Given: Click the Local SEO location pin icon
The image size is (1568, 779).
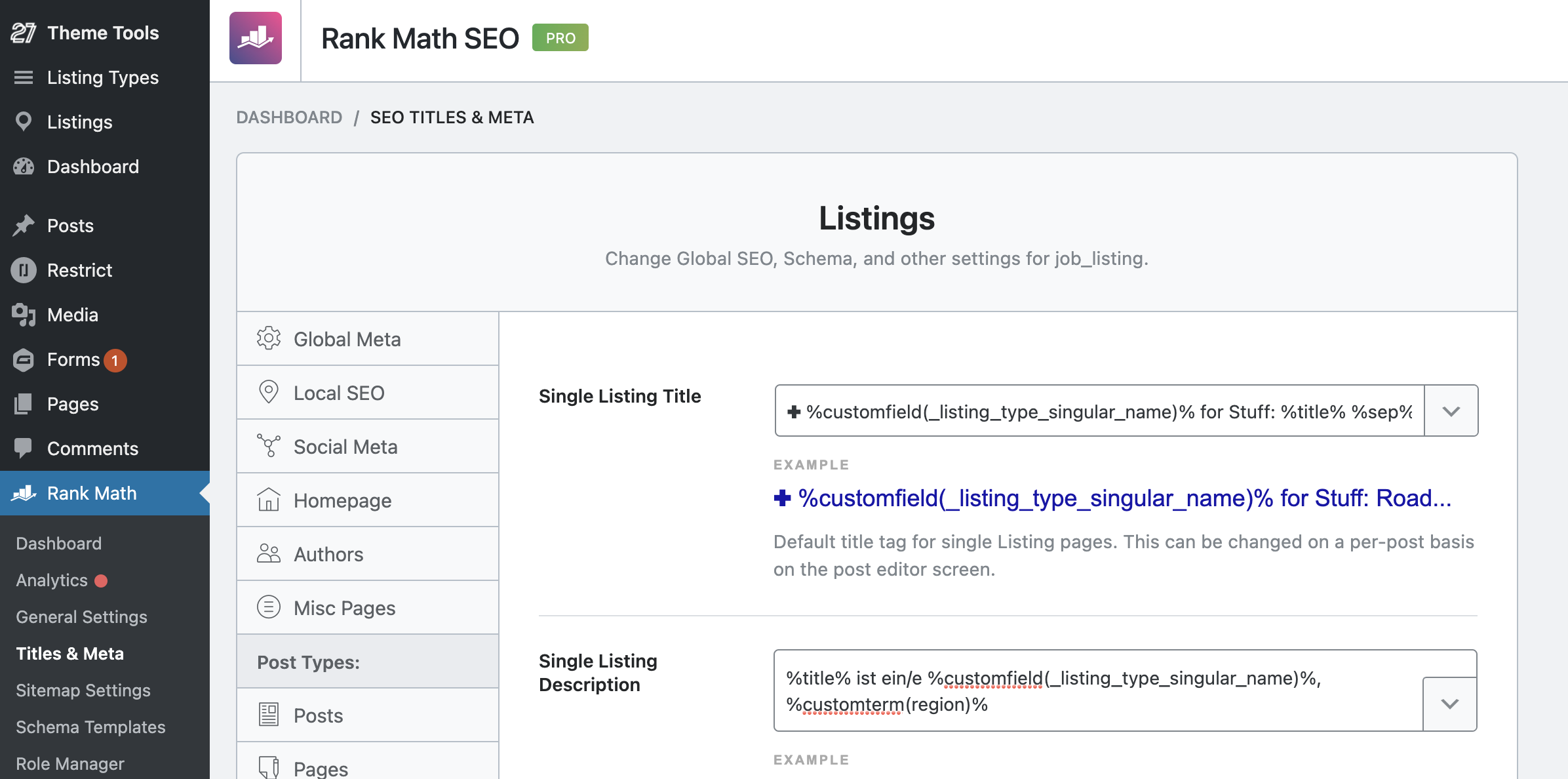Looking at the screenshot, I should click(x=269, y=392).
